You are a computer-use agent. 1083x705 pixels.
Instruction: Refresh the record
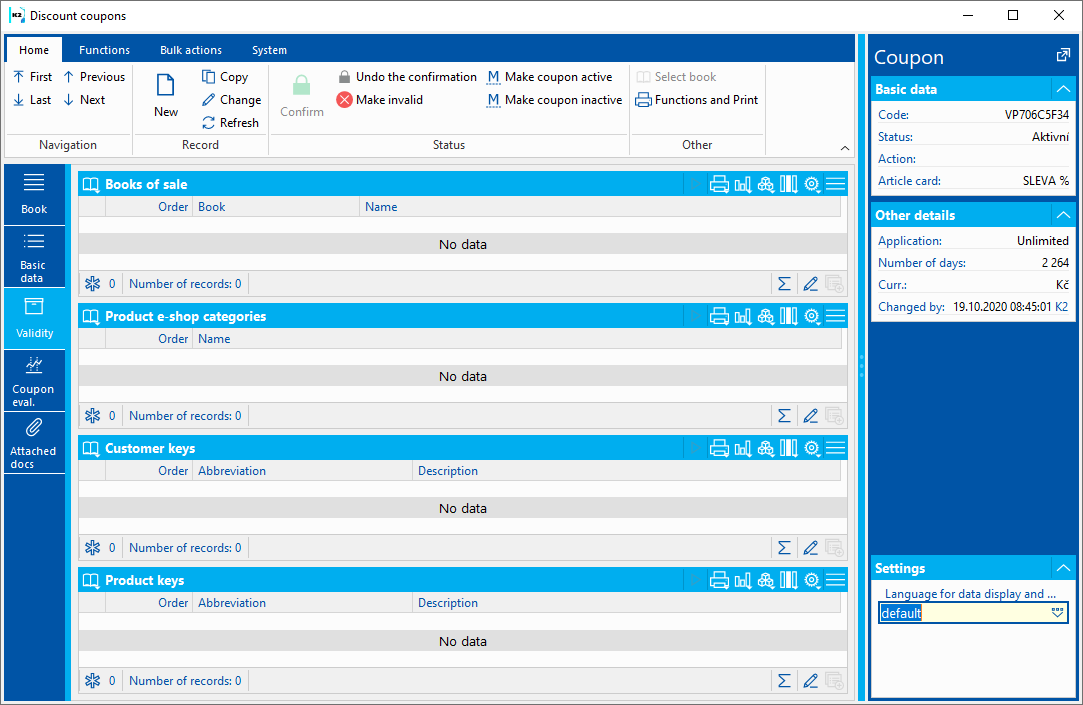point(230,122)
